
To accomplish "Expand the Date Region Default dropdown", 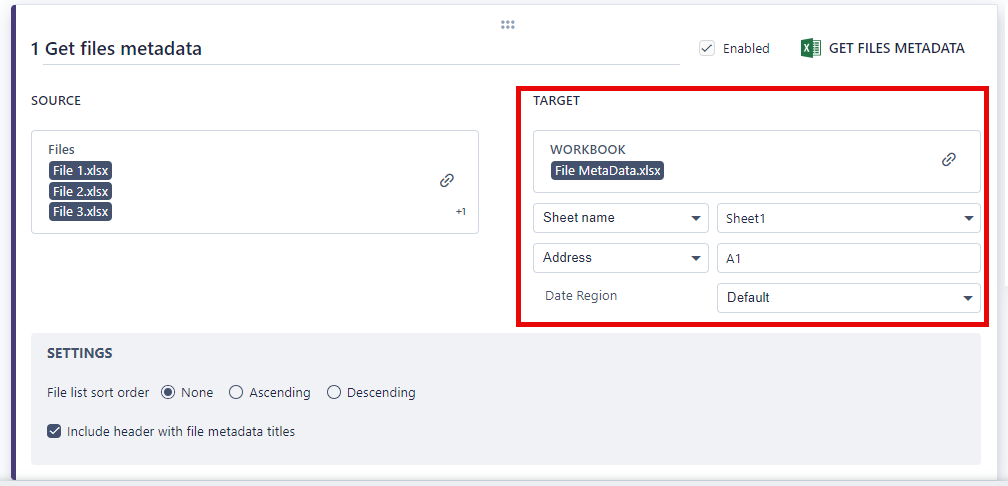I will [x=848, y=297].
